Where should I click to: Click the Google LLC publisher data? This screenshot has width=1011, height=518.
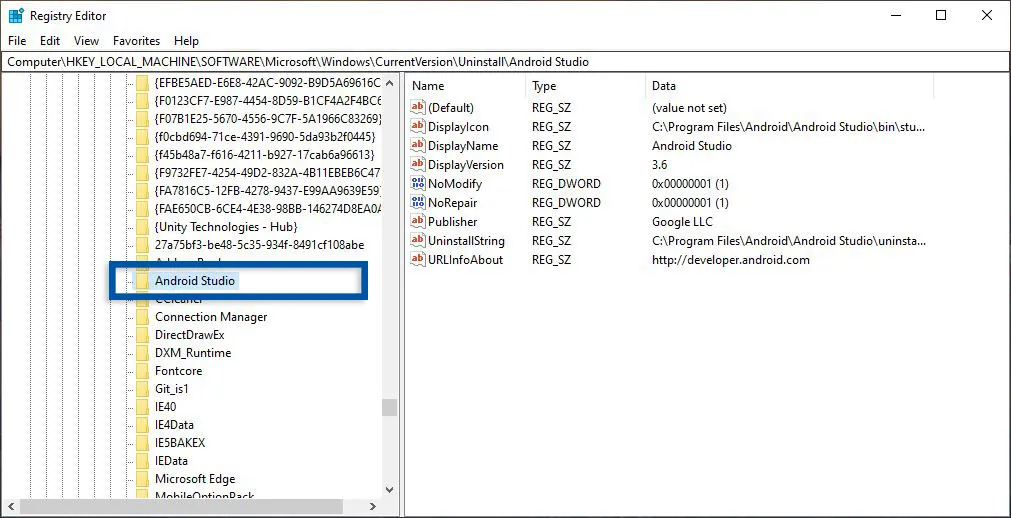[682, 222]
